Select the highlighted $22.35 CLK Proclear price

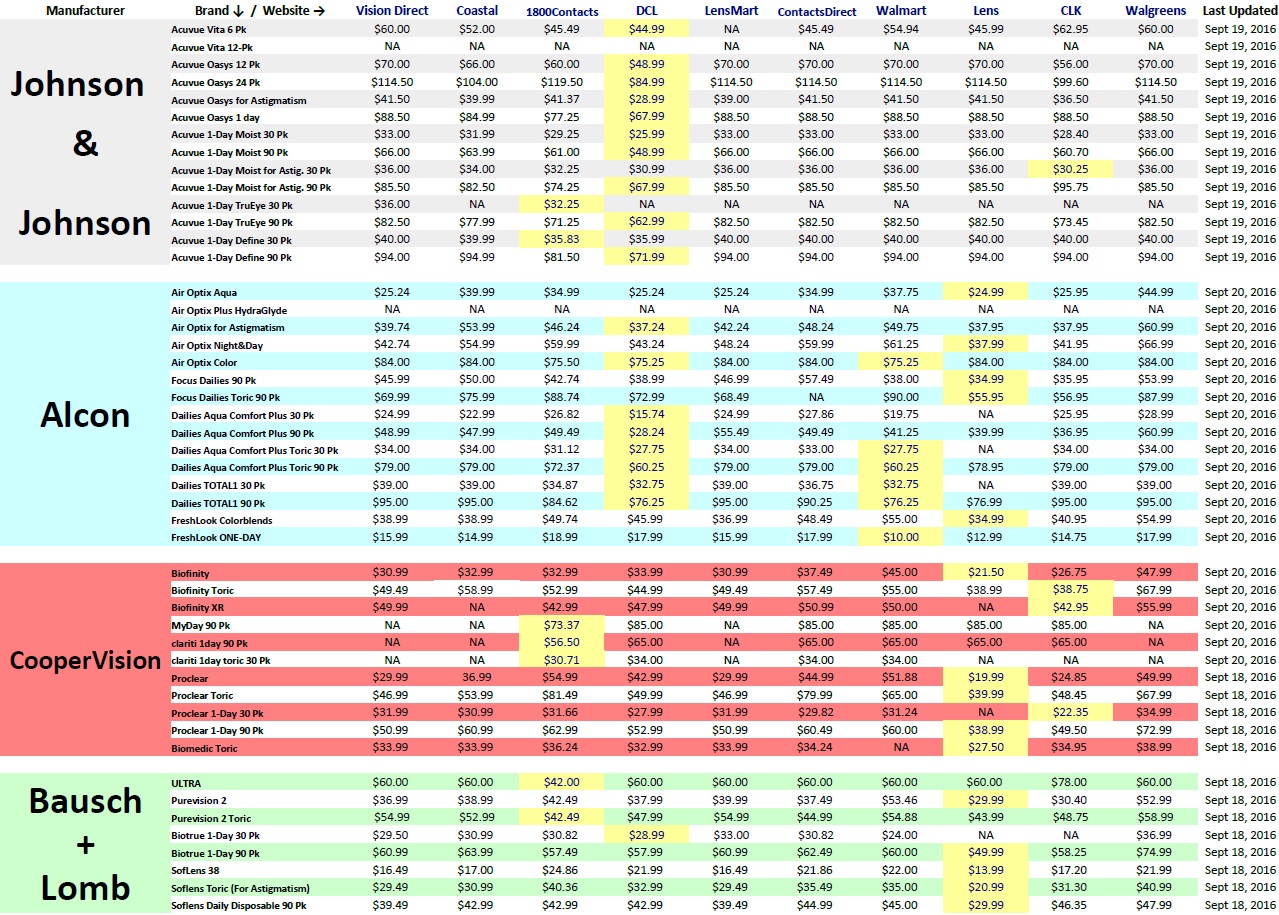click(x=1070, y=712)
